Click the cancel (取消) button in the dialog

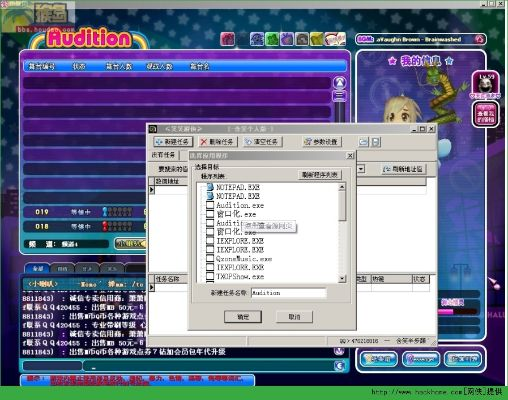[x=294, y=316]
